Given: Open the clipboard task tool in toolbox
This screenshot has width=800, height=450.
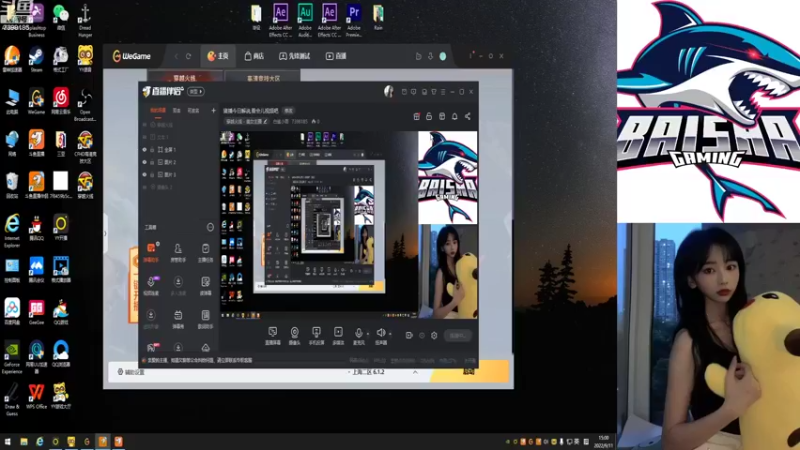Looking at the screenshot, I should pyautogui.click(x=205, y=252).
